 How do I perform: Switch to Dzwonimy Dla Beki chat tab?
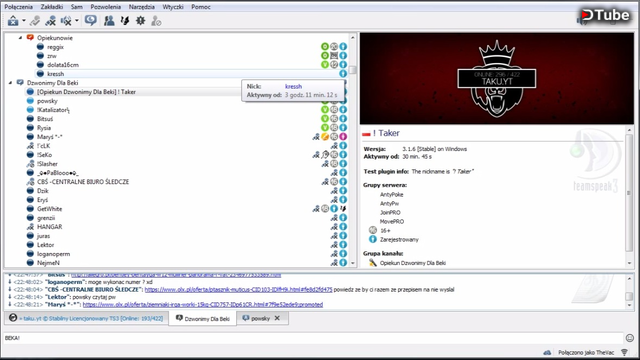coord(202,318)
